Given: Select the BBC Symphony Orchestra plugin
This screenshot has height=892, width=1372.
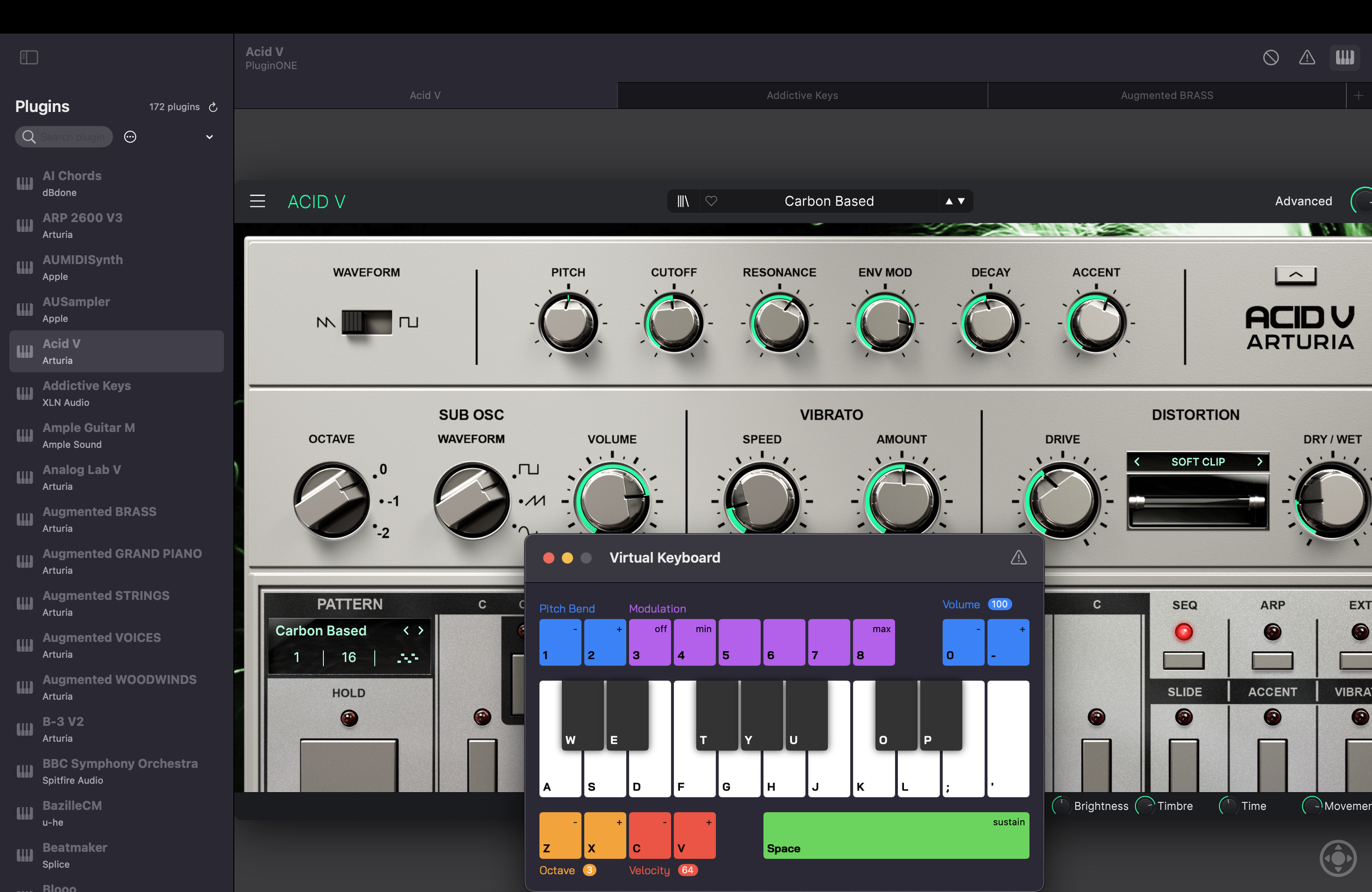Looking at the screenshot, I should pyautogui.click(x=116, y=771).
